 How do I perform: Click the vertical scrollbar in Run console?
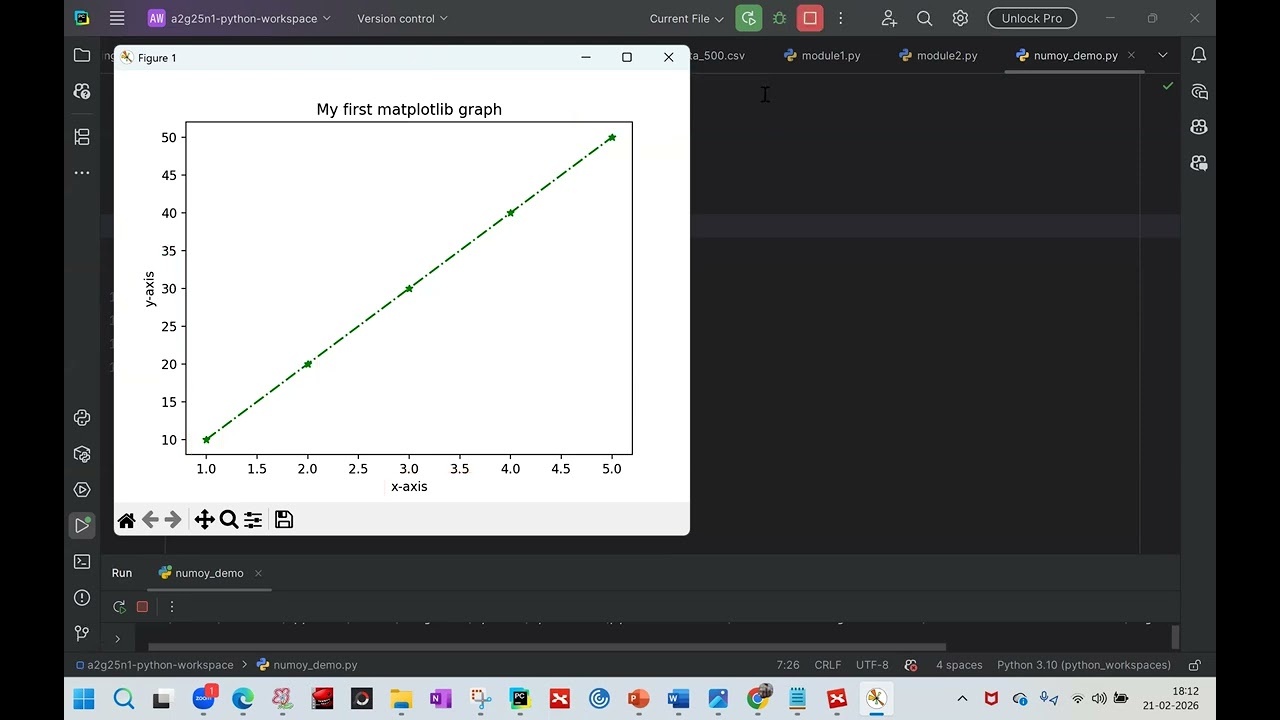[x=1175, y=636]
